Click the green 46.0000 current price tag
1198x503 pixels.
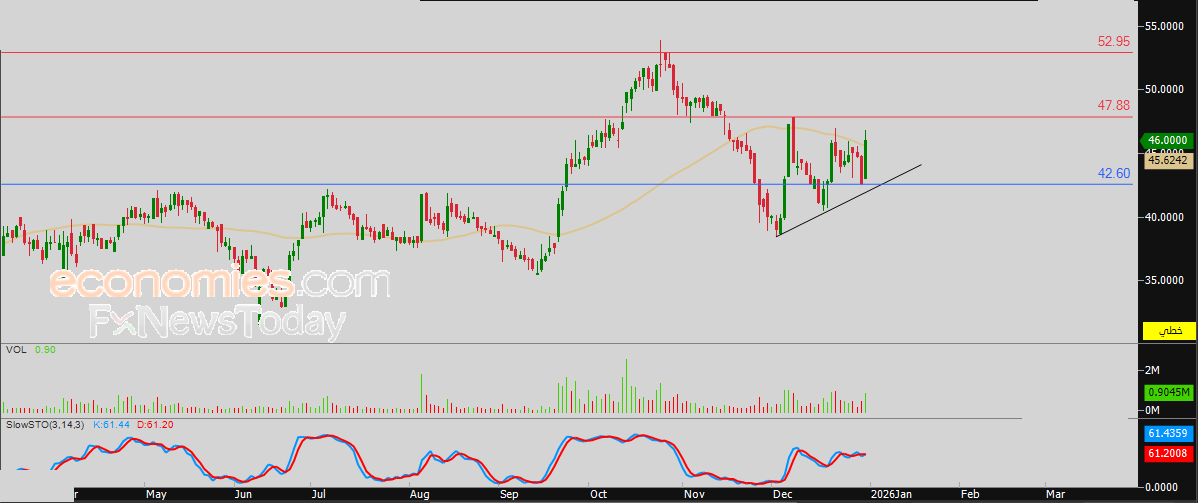coord(1167,141)
